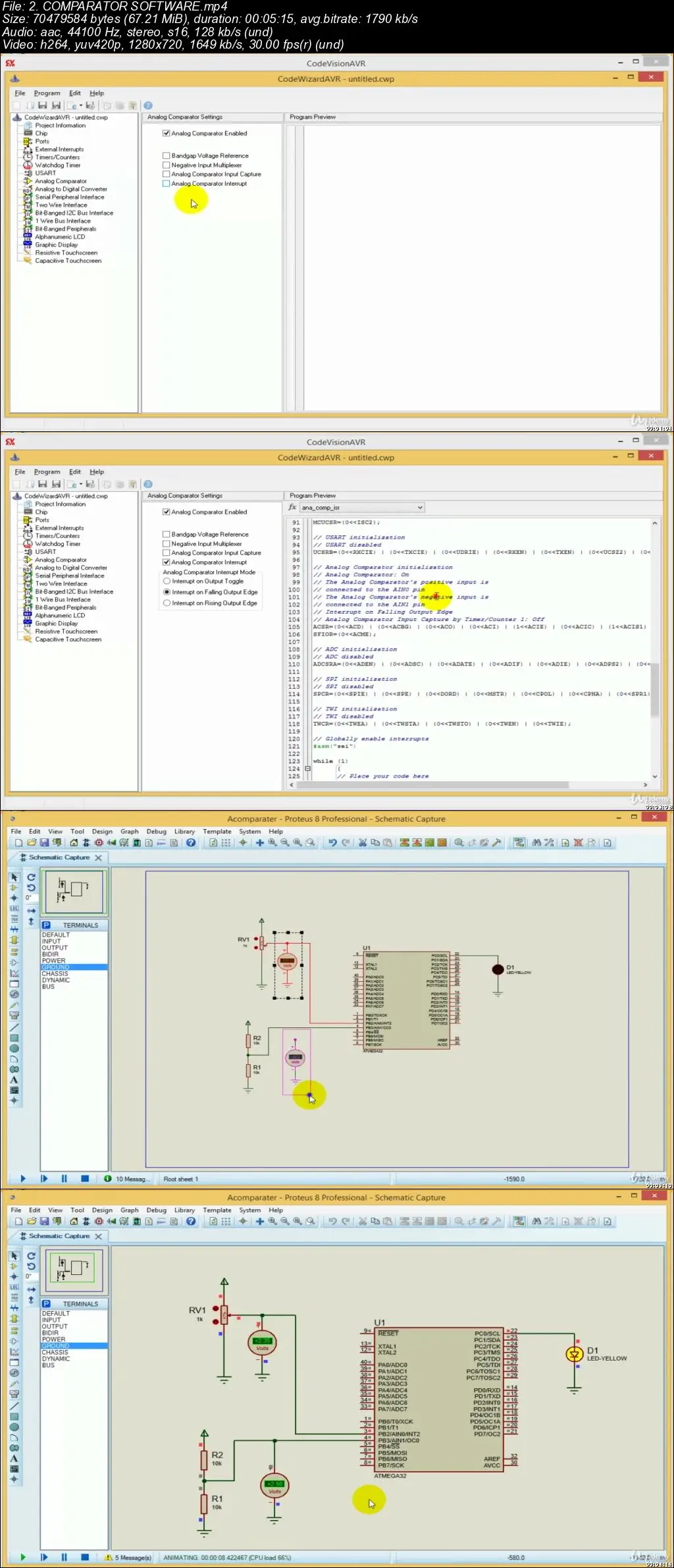This screenshot has width=674, height=1568.
Task: Open Debug menu in 10-Messages Proteus window
Action: click(157, 832)
